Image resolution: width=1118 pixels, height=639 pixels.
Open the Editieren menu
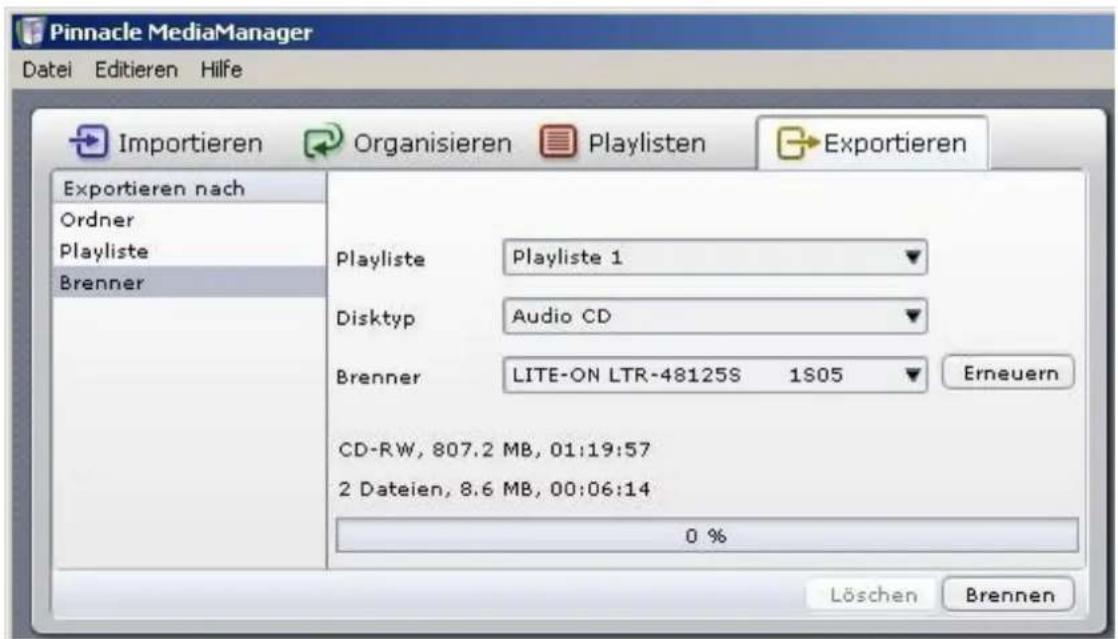coord(136,70)
